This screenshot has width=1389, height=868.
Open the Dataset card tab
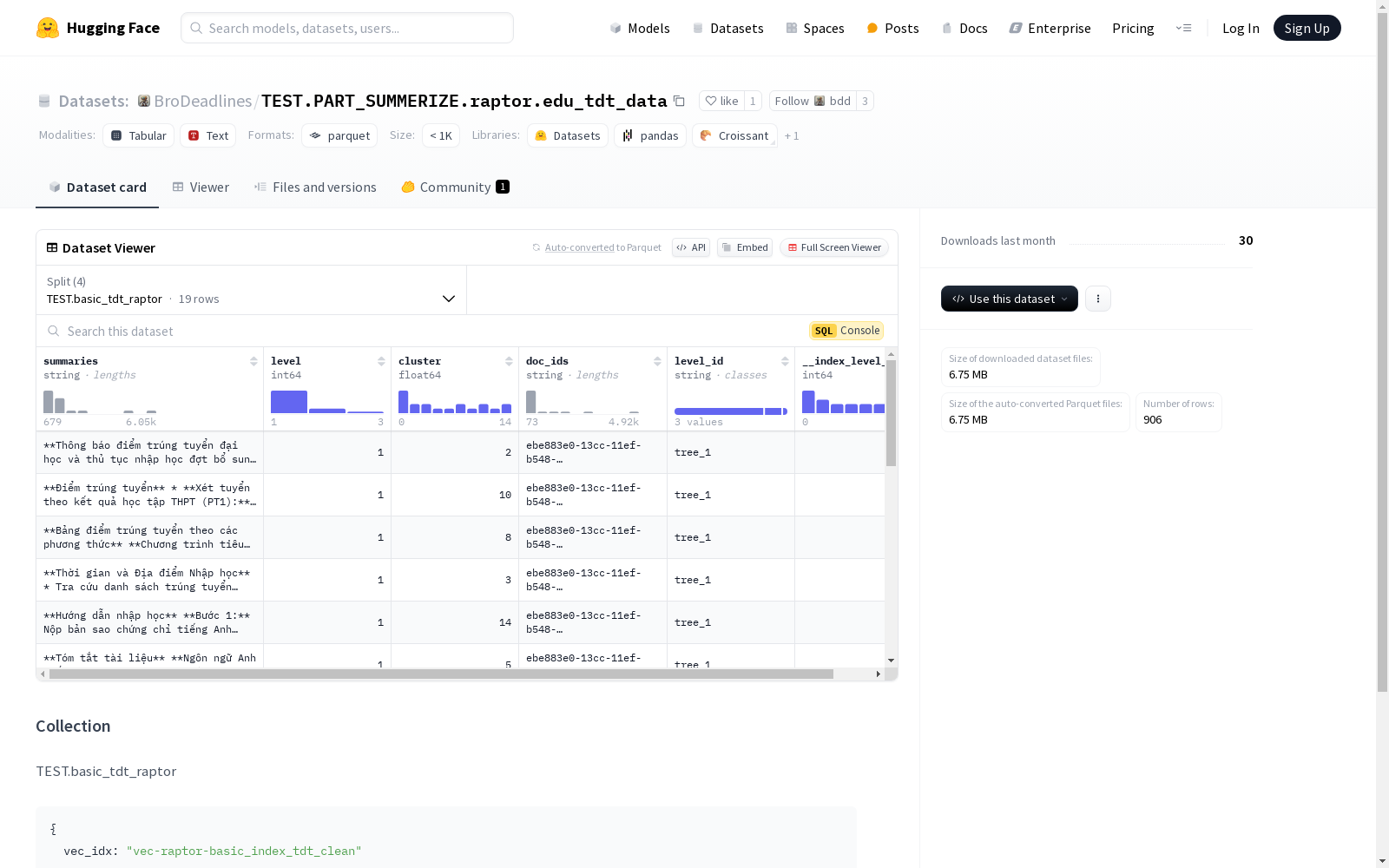click(97, 187)
